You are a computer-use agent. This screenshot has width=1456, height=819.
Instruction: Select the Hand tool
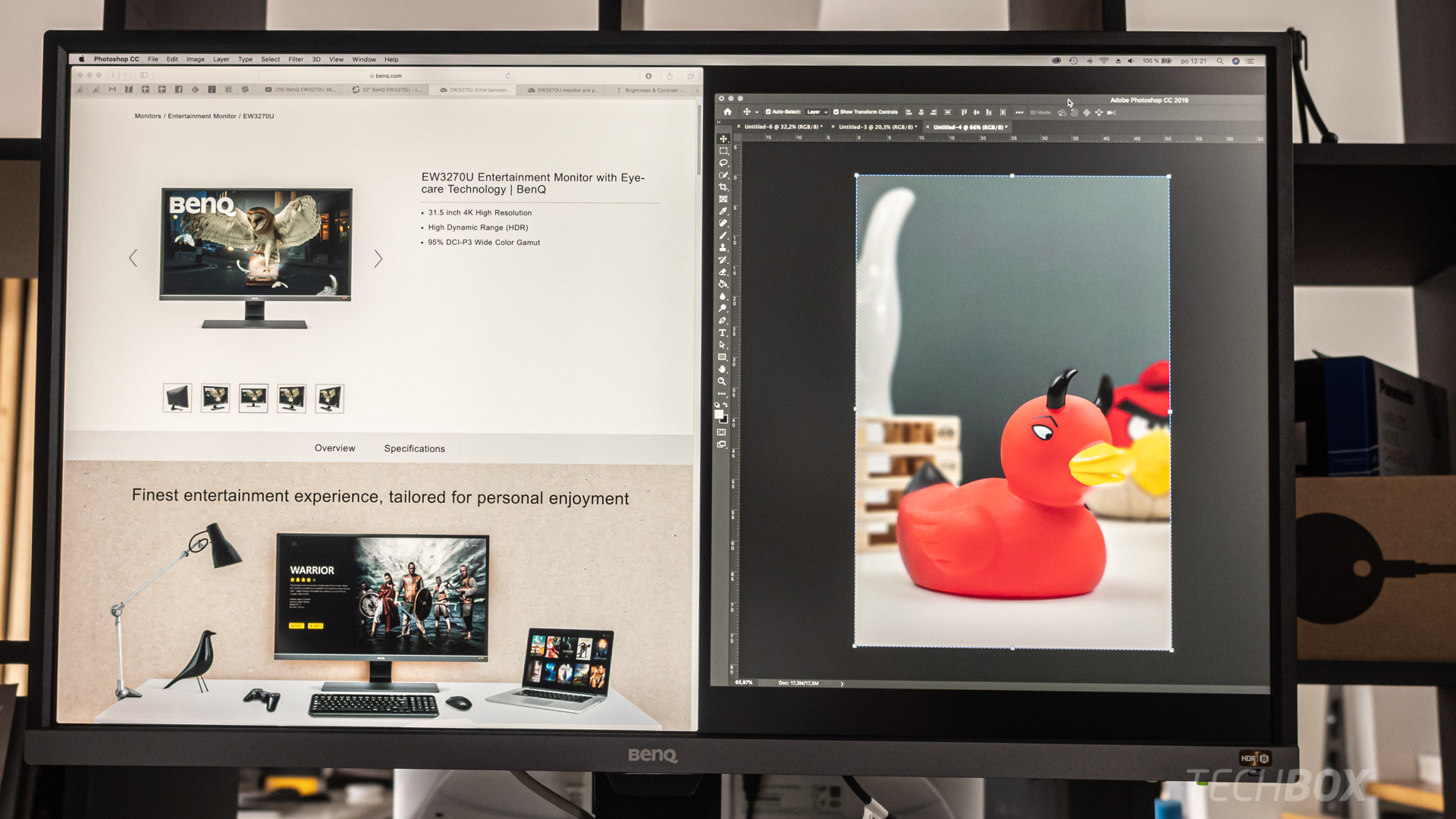[723, 369]
